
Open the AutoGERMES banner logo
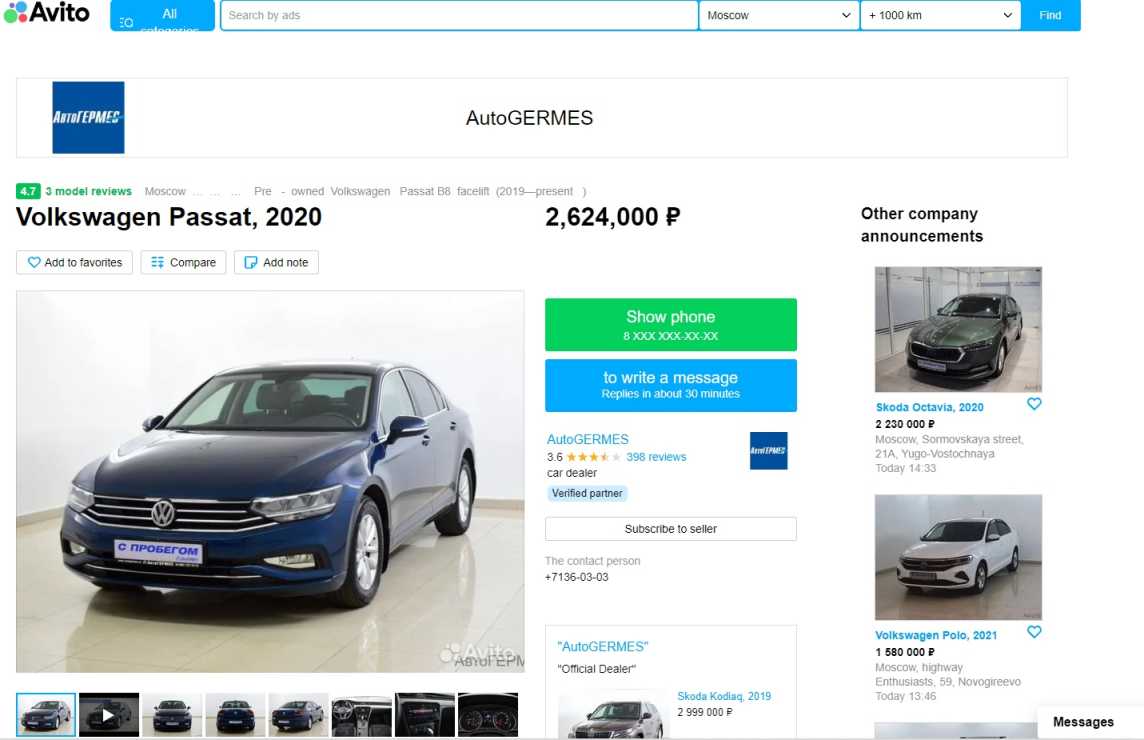pyautogui.click(x=88, y=117)
